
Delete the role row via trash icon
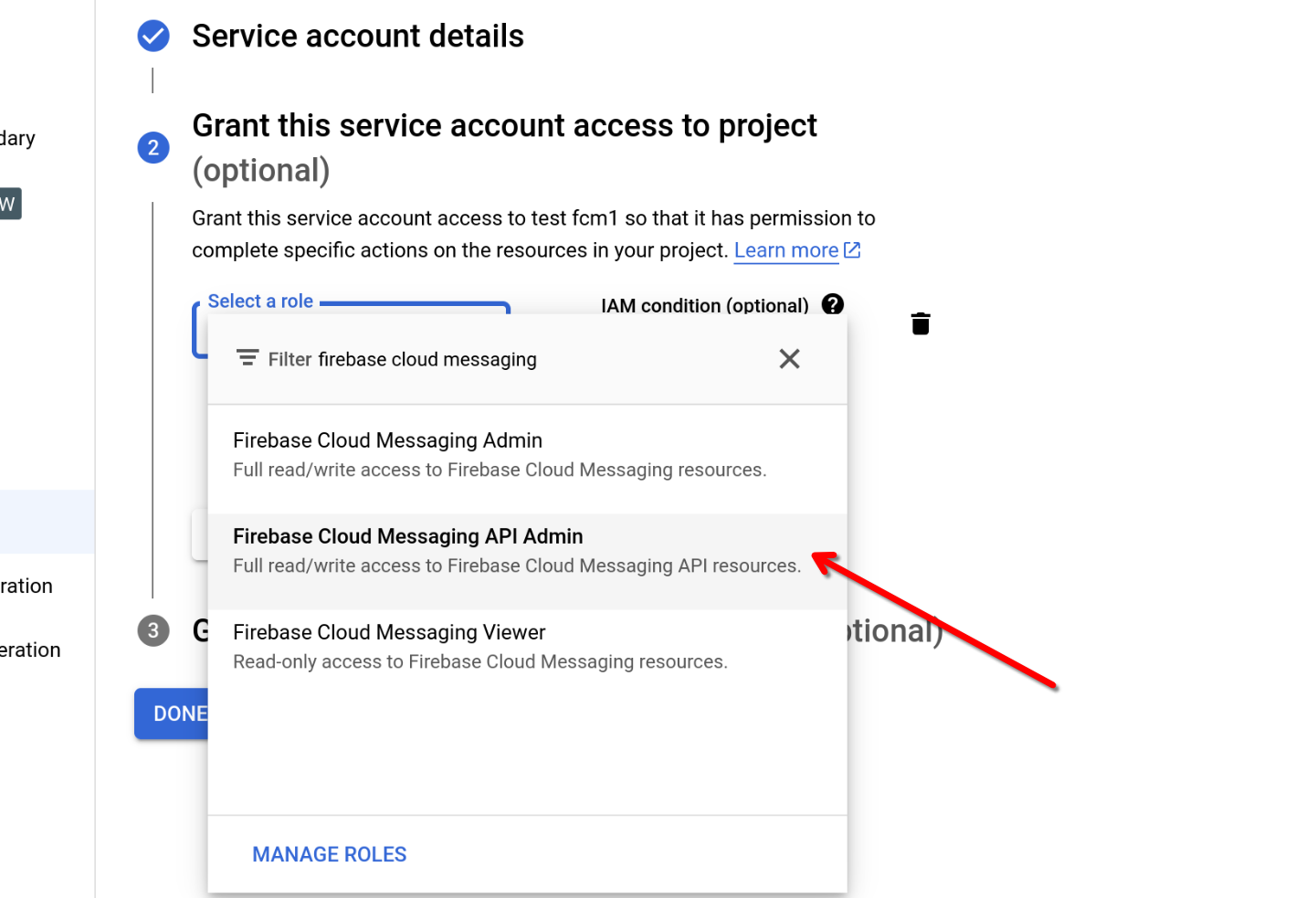920,322
